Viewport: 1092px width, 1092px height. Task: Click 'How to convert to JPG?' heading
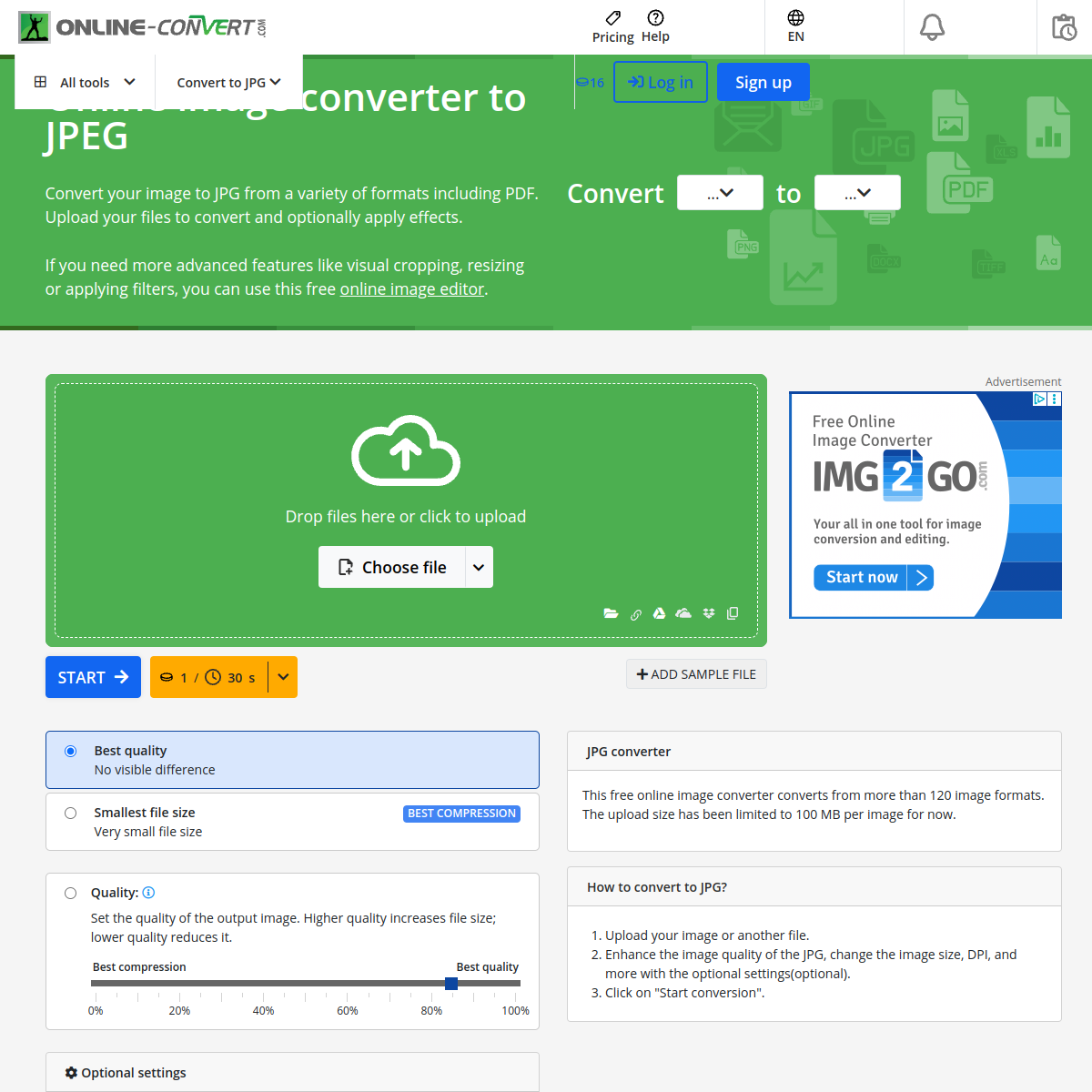657,887
